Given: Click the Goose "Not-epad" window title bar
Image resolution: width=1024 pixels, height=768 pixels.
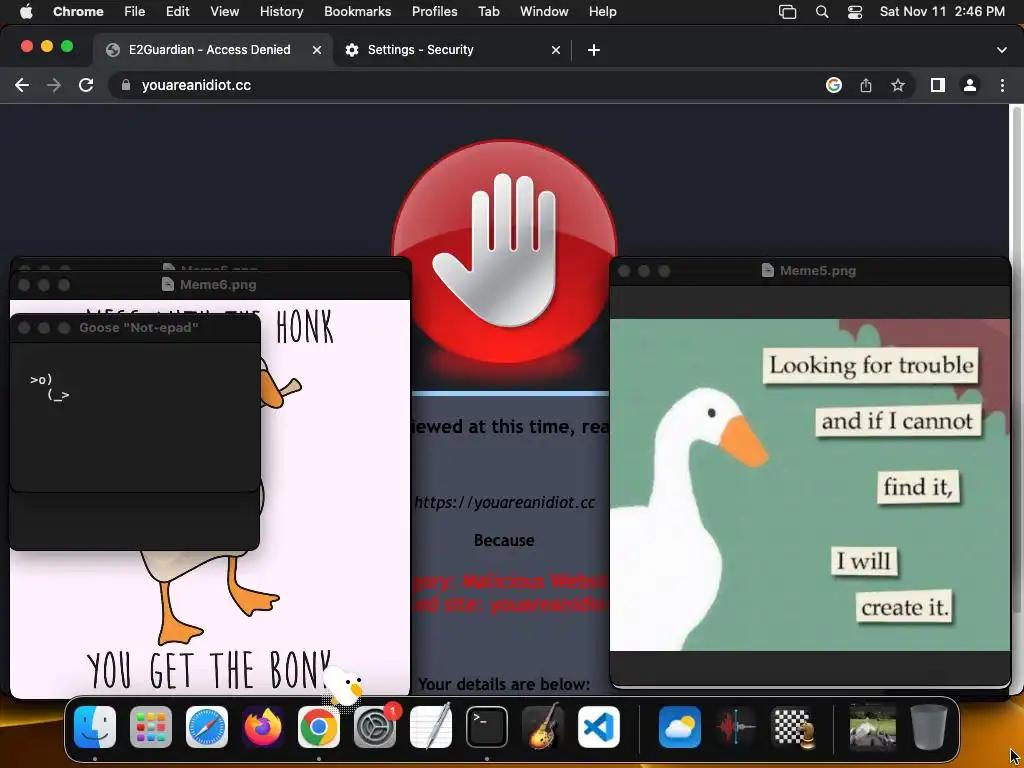Looking at the screenshot, I should coord(135,327).
